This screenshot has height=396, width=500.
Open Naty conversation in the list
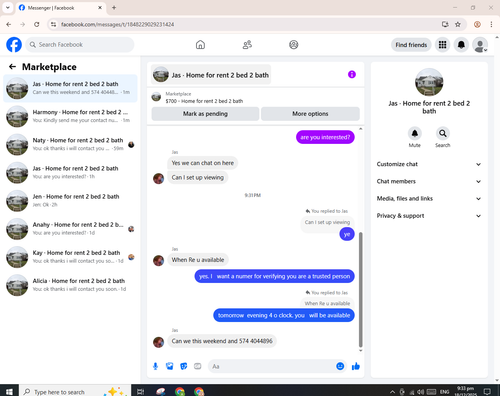[x=70, y=144]
